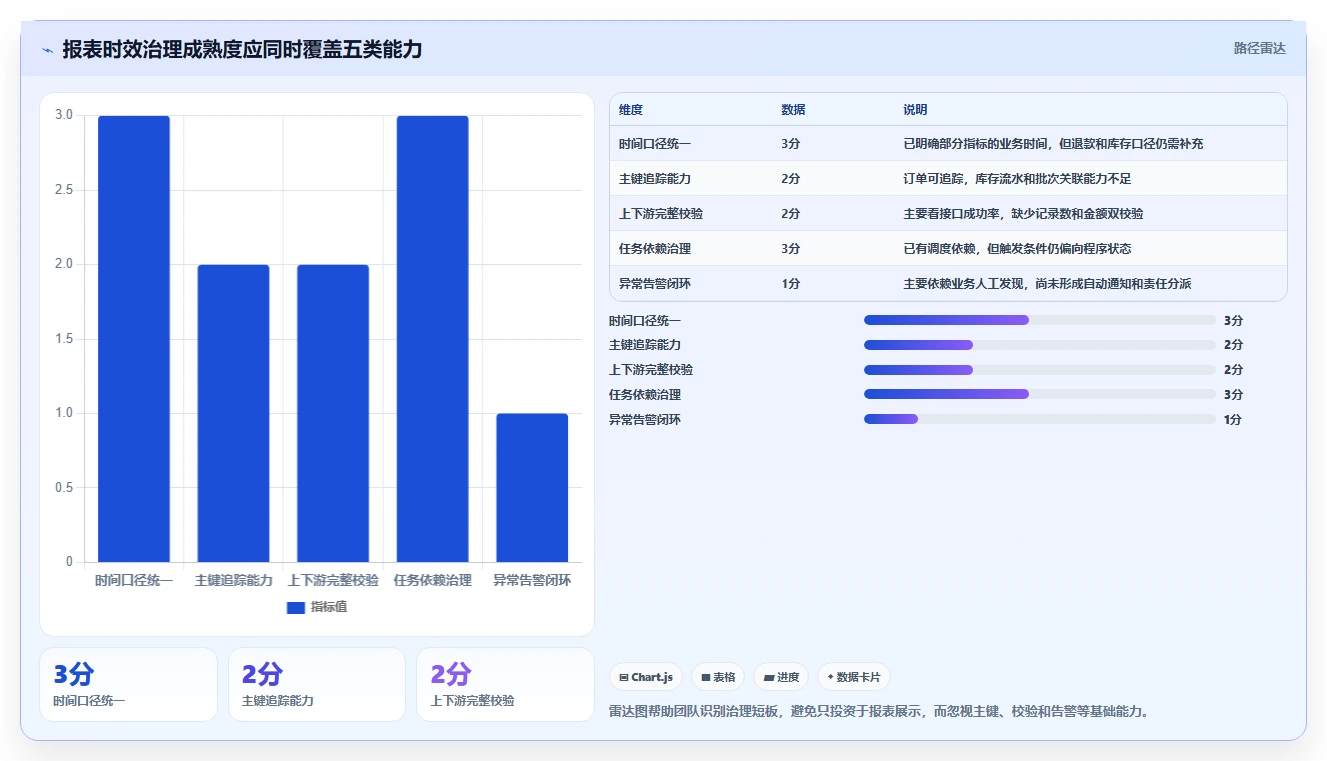Click the icon in 进度 chip

(x=768, y=677)
